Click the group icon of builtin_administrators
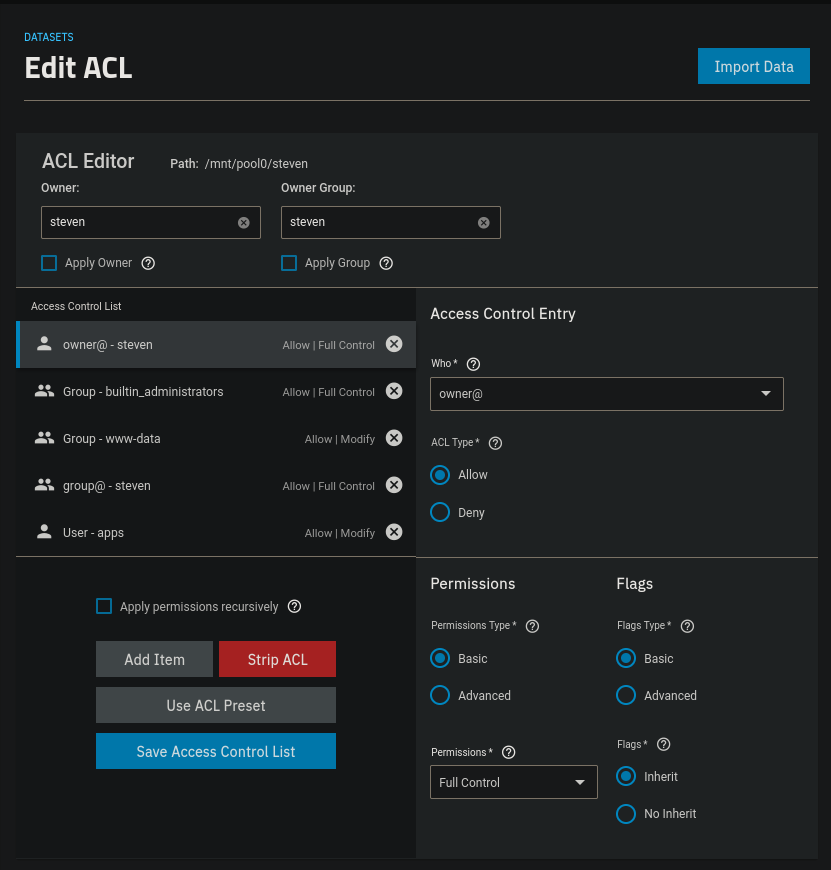This screenshot has height=870, width=831. point(44,391)
